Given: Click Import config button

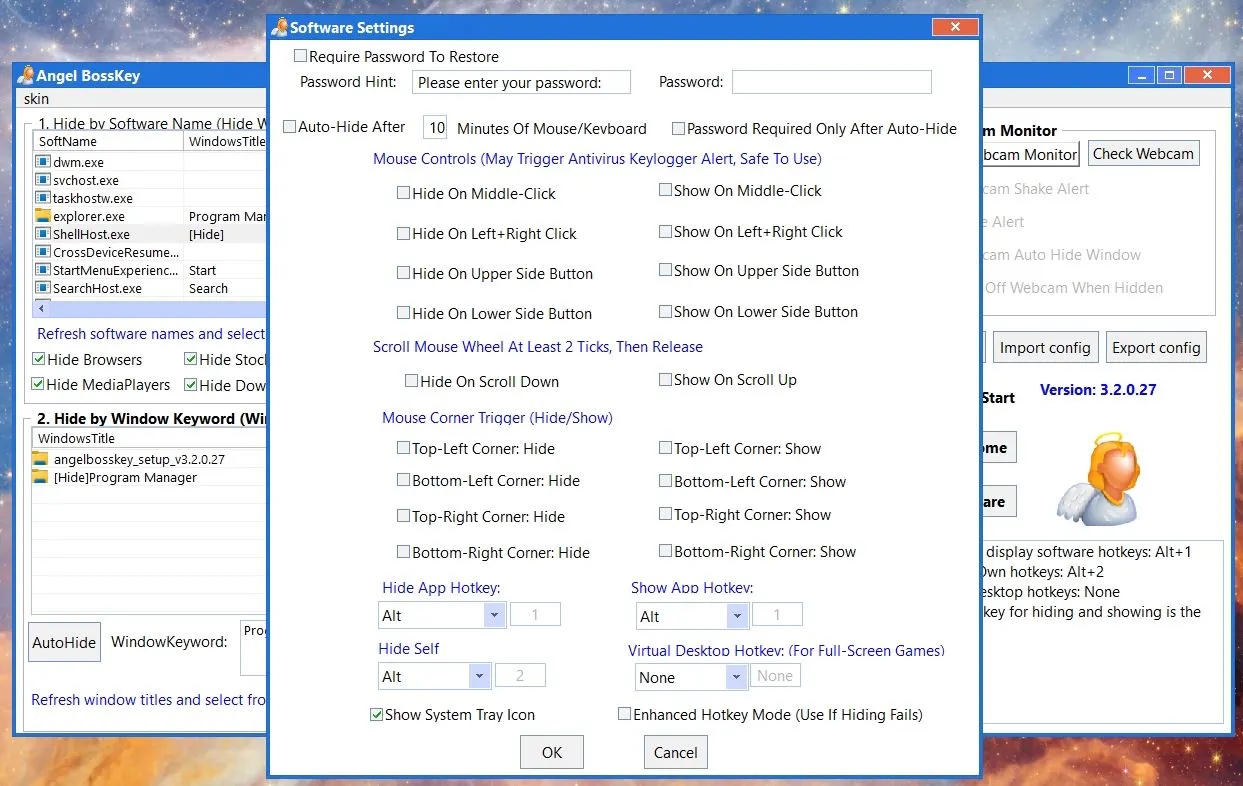Looking at the screenshot, I should coord(1045,347).
